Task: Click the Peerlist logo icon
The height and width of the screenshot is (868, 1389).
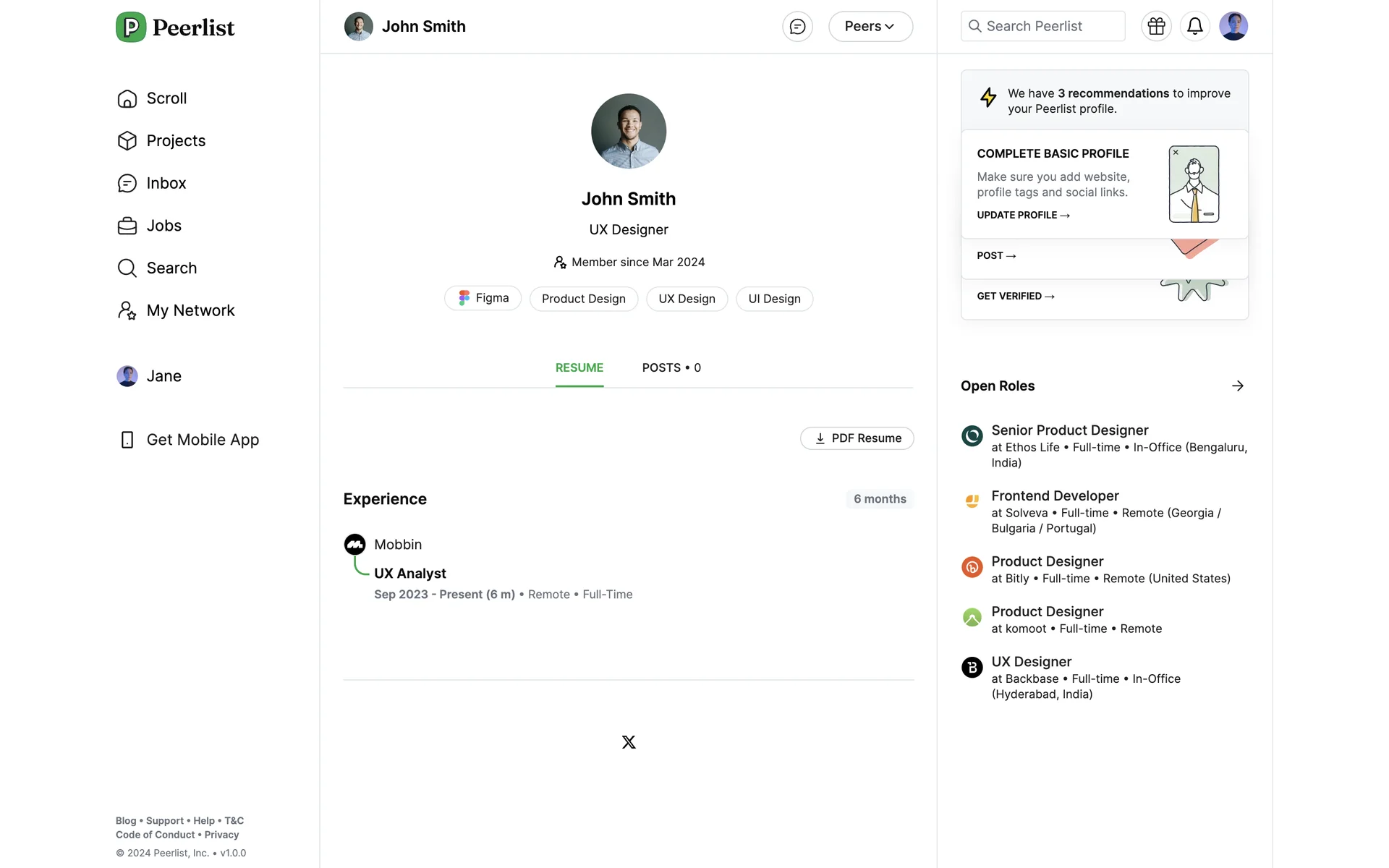Action: pos(131,27)
